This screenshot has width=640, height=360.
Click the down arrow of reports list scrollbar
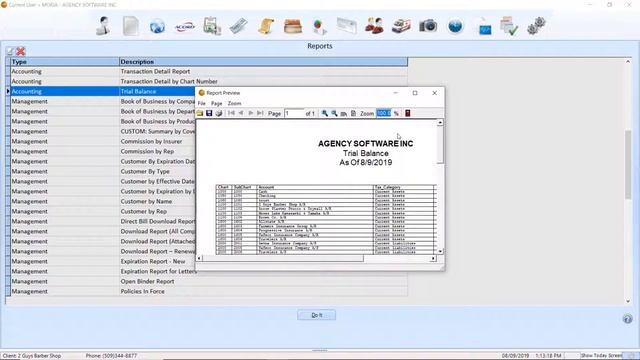(x=628, y=301)
